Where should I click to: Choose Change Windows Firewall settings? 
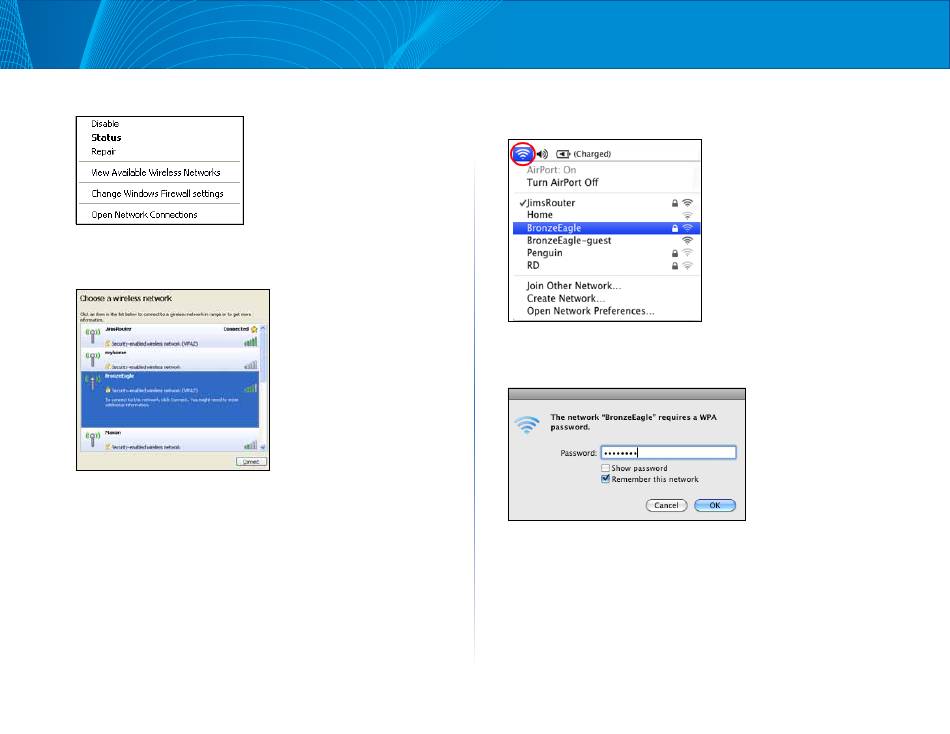157,194
